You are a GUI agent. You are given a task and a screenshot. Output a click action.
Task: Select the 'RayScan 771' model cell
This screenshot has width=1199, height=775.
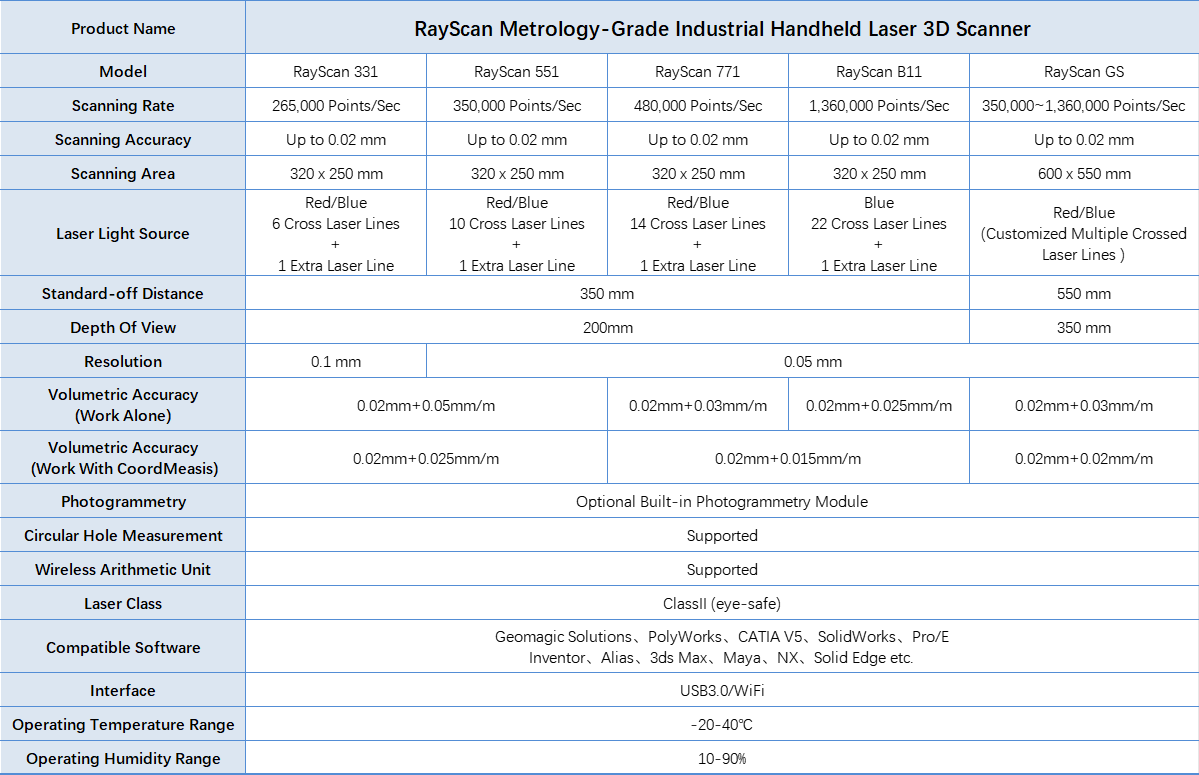(697, 71)
